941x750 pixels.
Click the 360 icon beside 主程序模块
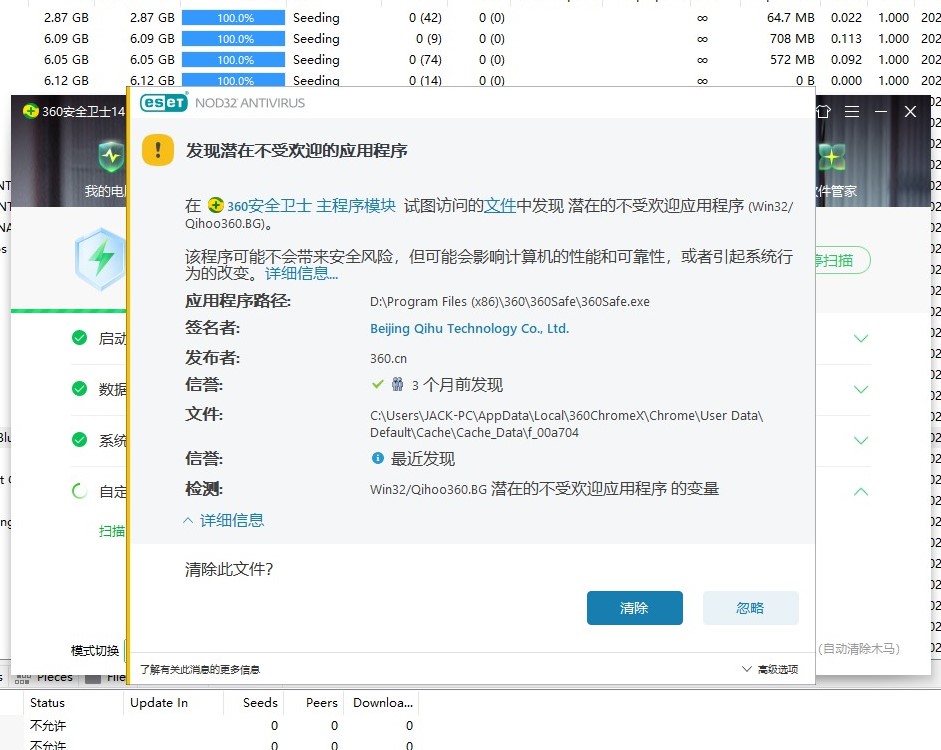click(x=215, y=205)
